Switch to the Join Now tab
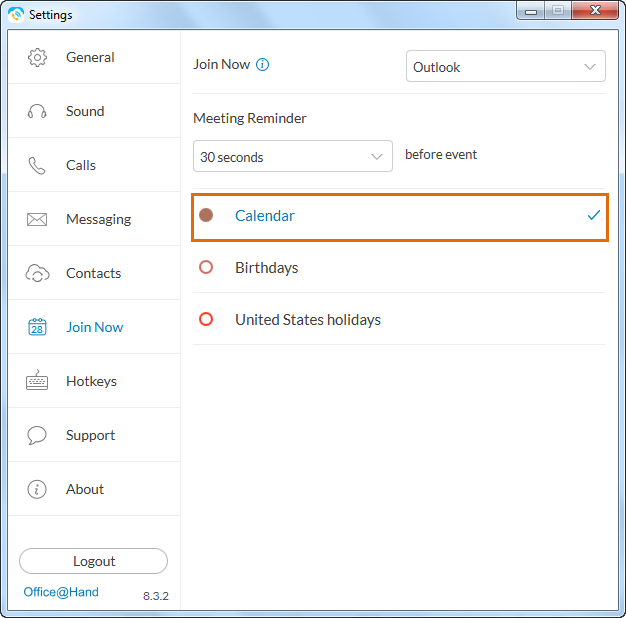The image size is (626, 618). [x=94, y=327]
